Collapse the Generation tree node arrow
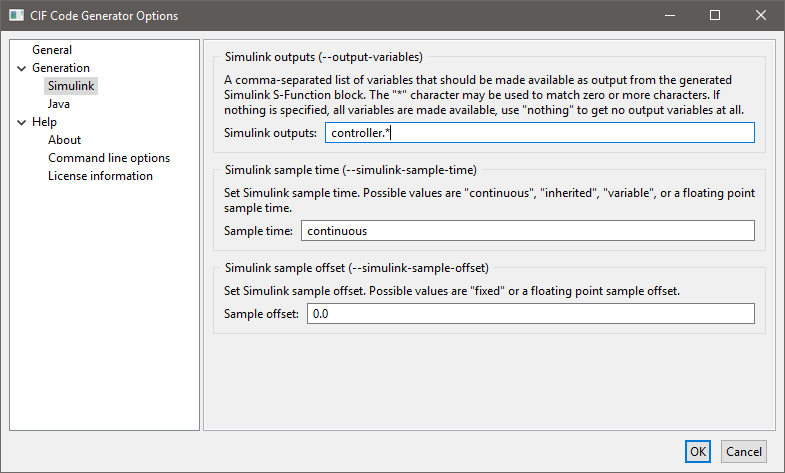Image resolution: width=785 pixels, height=473 pixels. coord(22,68)
